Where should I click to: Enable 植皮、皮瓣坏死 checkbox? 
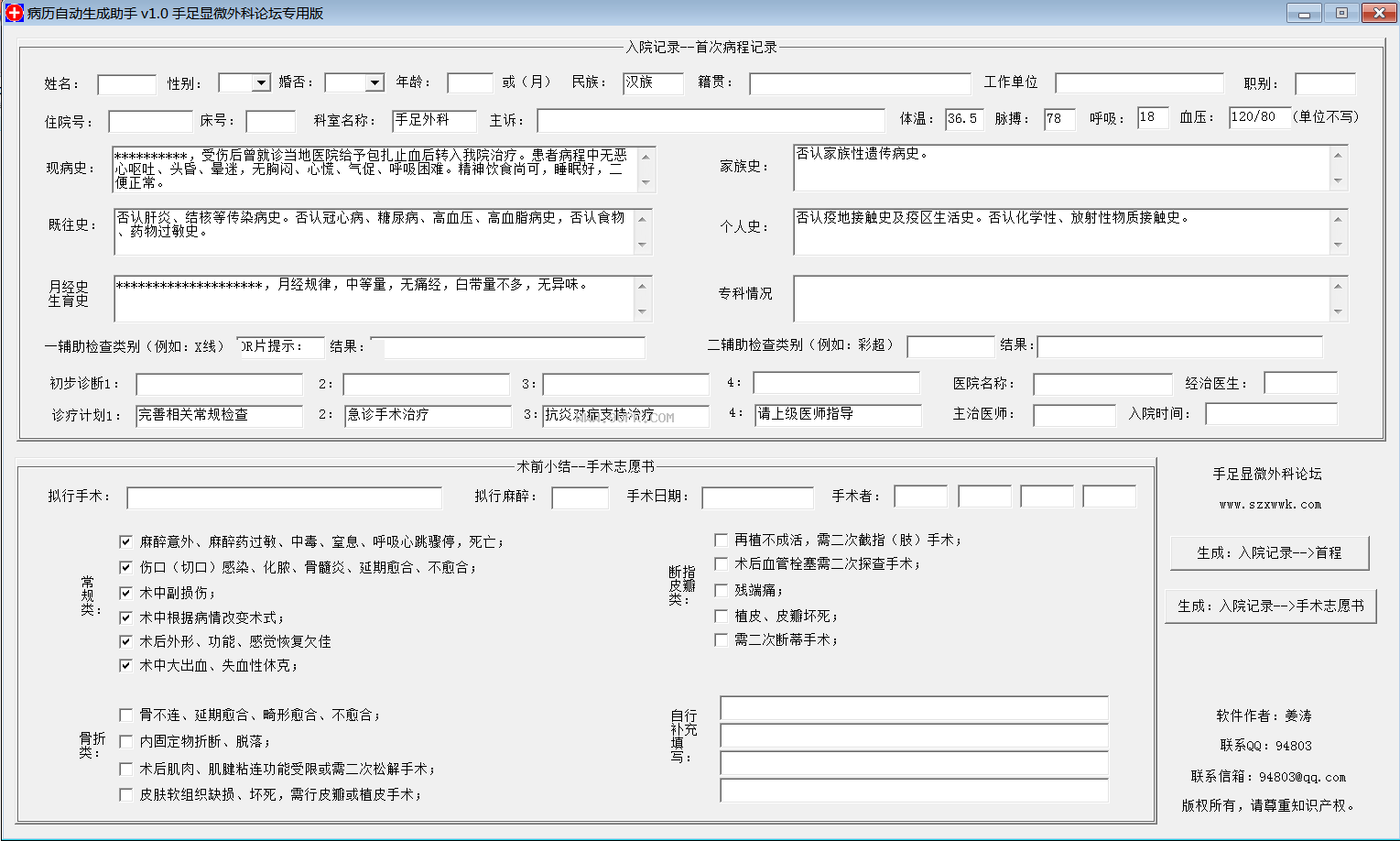tap(721, 616)
